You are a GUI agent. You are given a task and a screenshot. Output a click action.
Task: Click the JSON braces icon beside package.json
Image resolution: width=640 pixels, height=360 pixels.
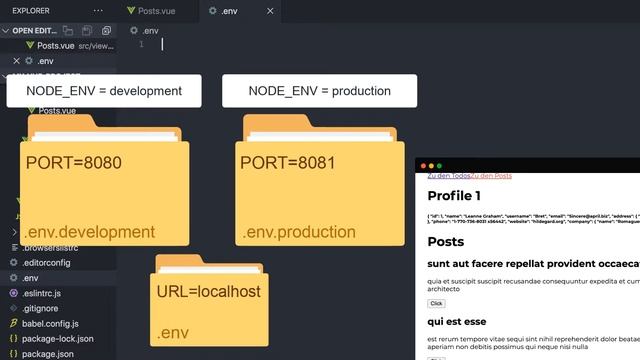pyautogui.click(x=13, y=354)
